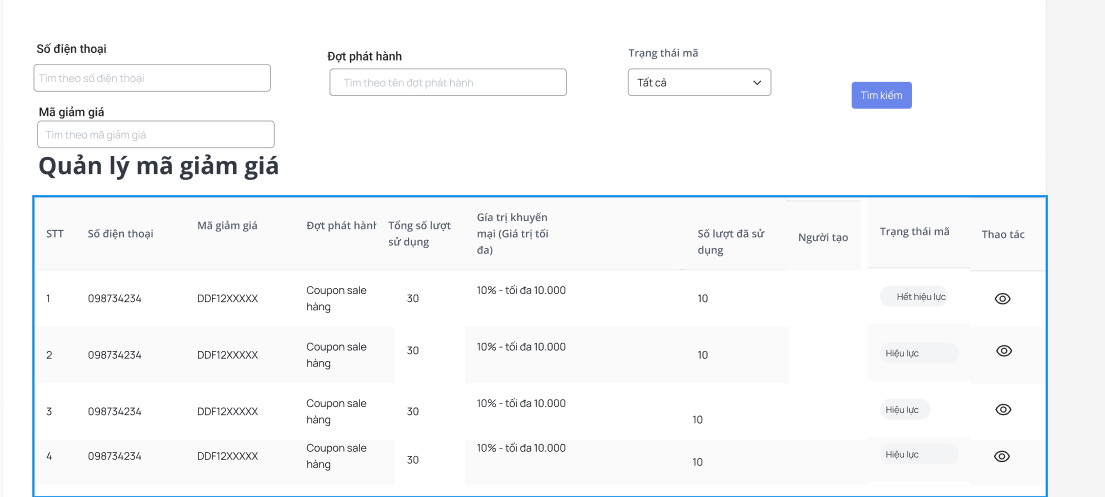Open the Trạng thái mã dropdown
This screenshot has height=497, width=1105.
pos(699,82)
